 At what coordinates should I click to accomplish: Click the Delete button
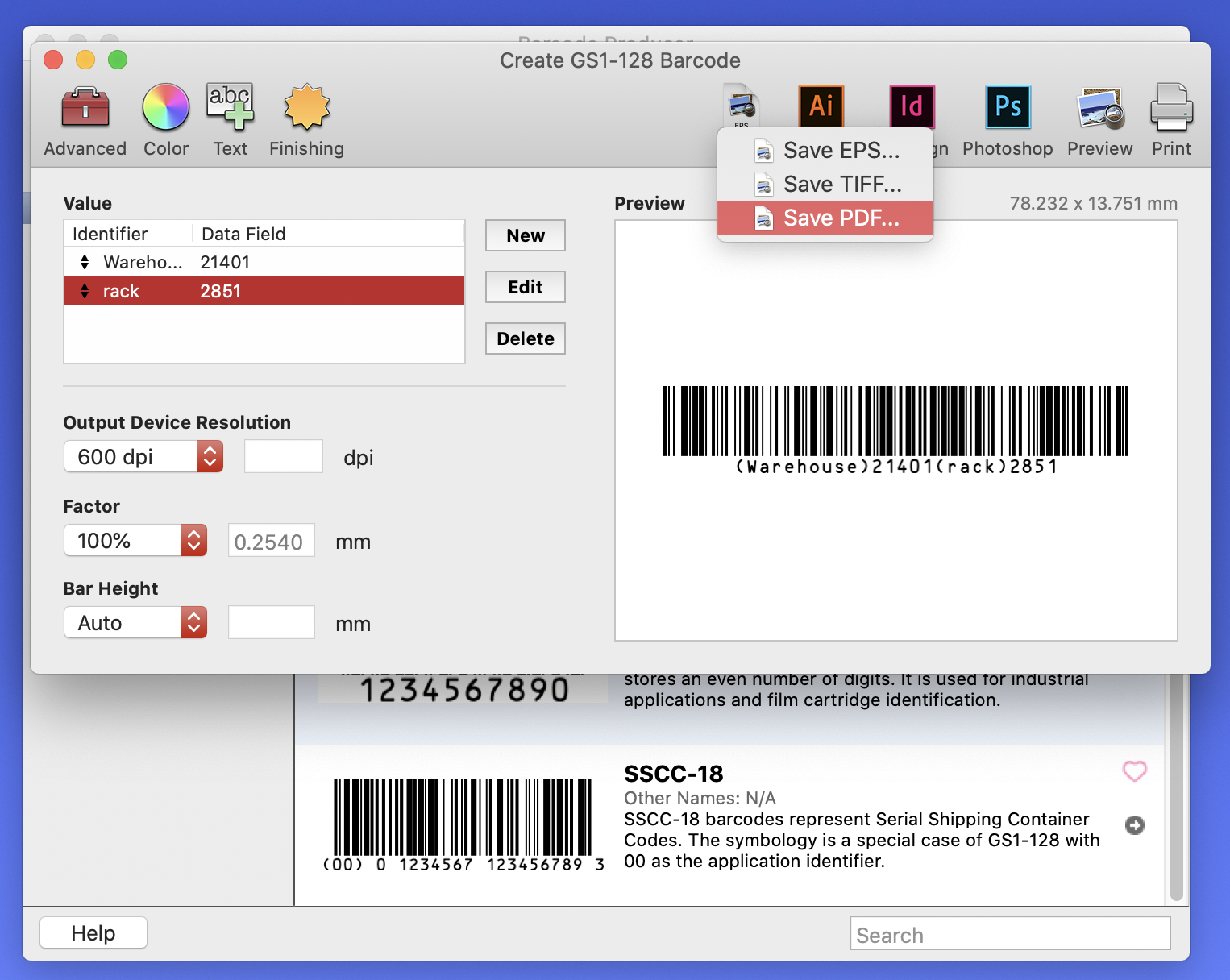(526, 338)
